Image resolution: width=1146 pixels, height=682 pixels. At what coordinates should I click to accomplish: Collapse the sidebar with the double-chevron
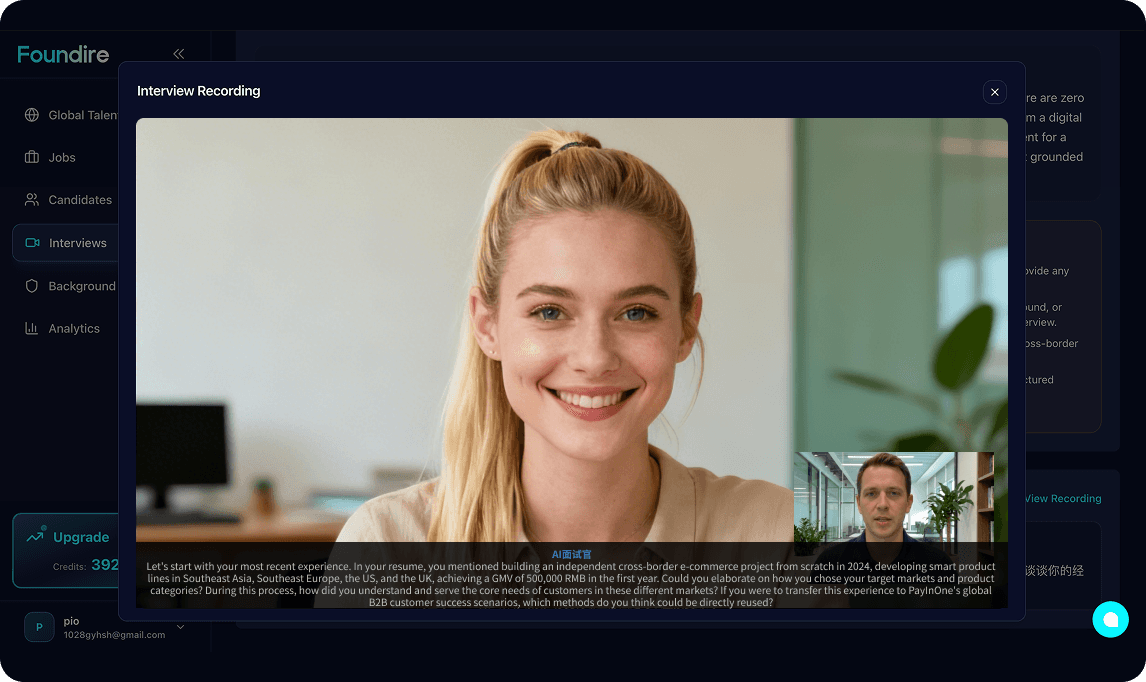pos(179,54)
